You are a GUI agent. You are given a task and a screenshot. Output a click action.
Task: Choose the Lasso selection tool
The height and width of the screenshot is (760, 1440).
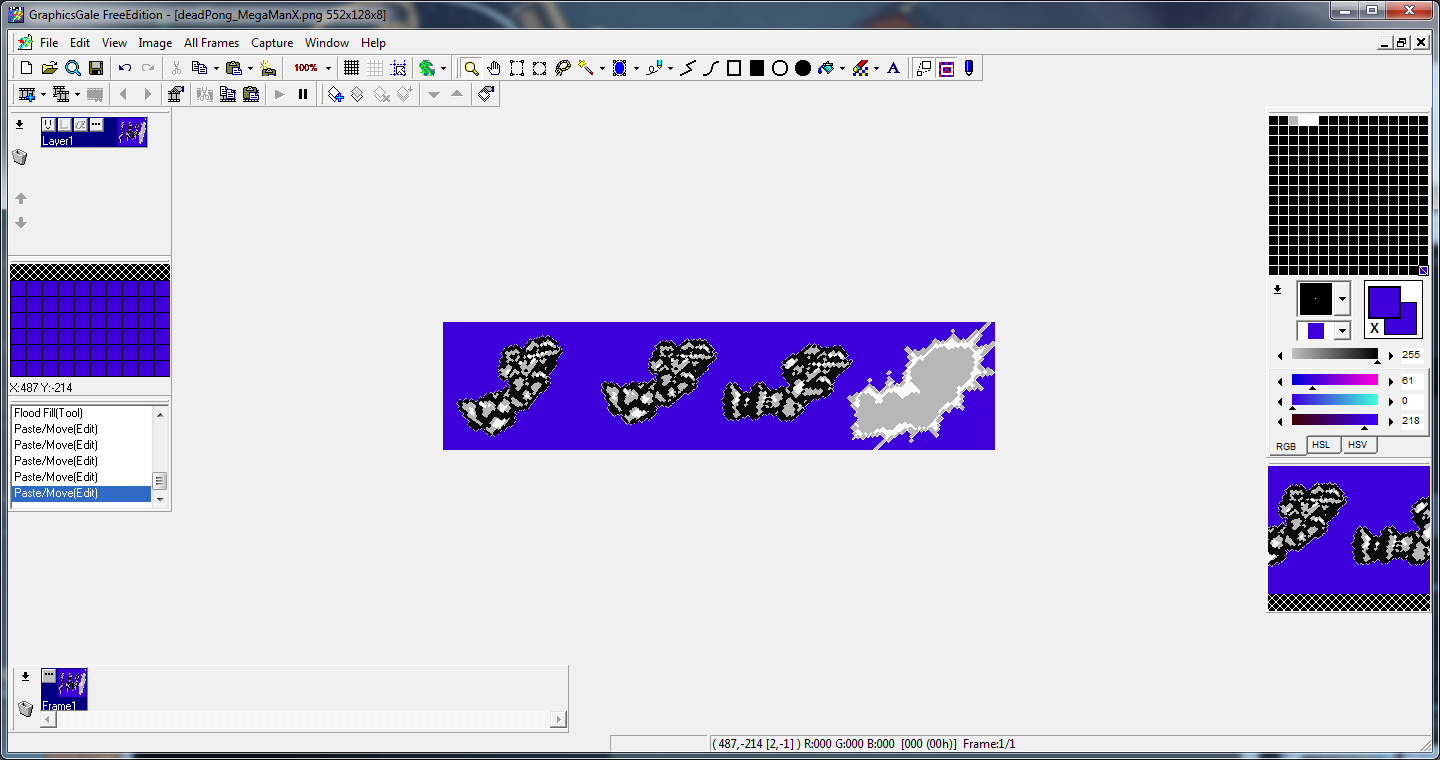coord(563,68)
